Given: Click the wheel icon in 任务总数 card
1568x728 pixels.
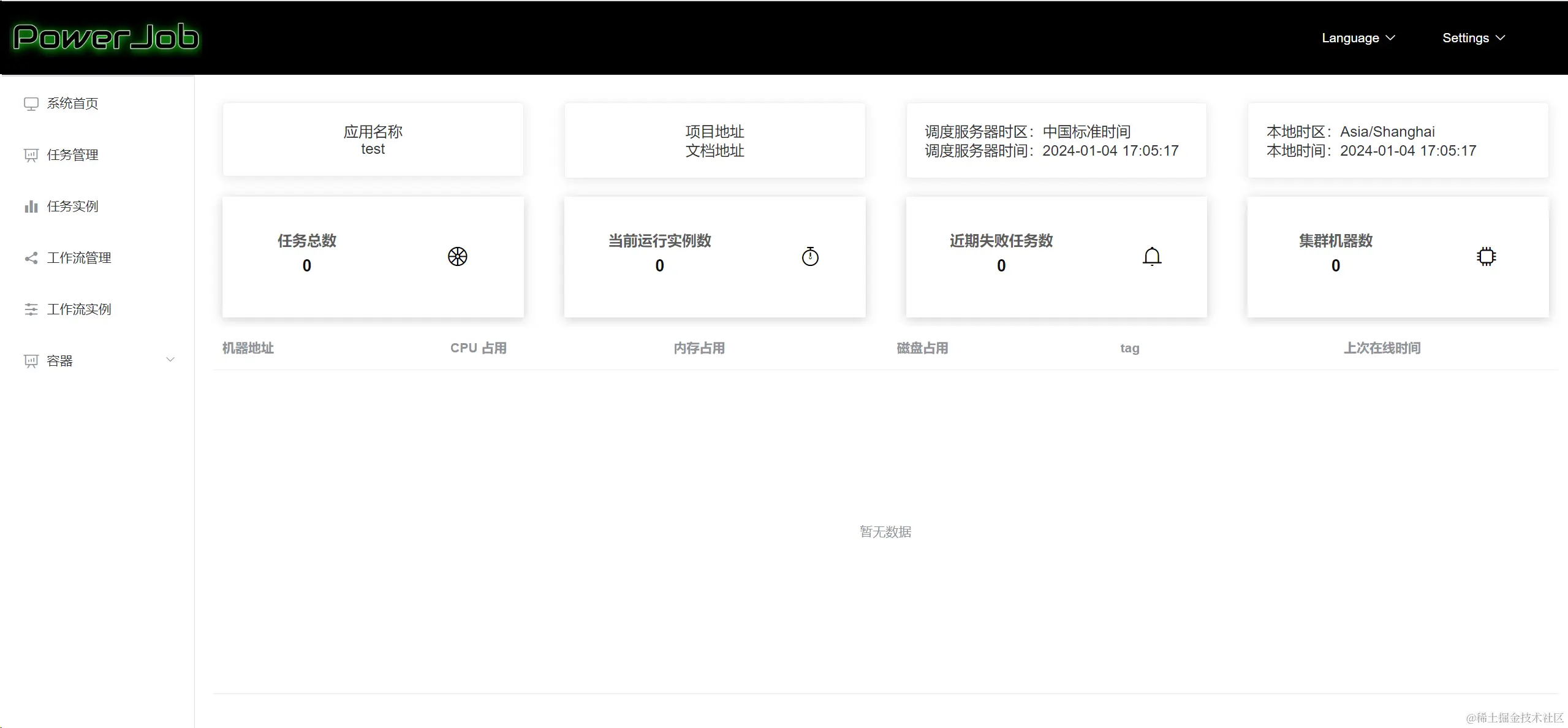Looking at the screenshot, I should click(457, 256).
